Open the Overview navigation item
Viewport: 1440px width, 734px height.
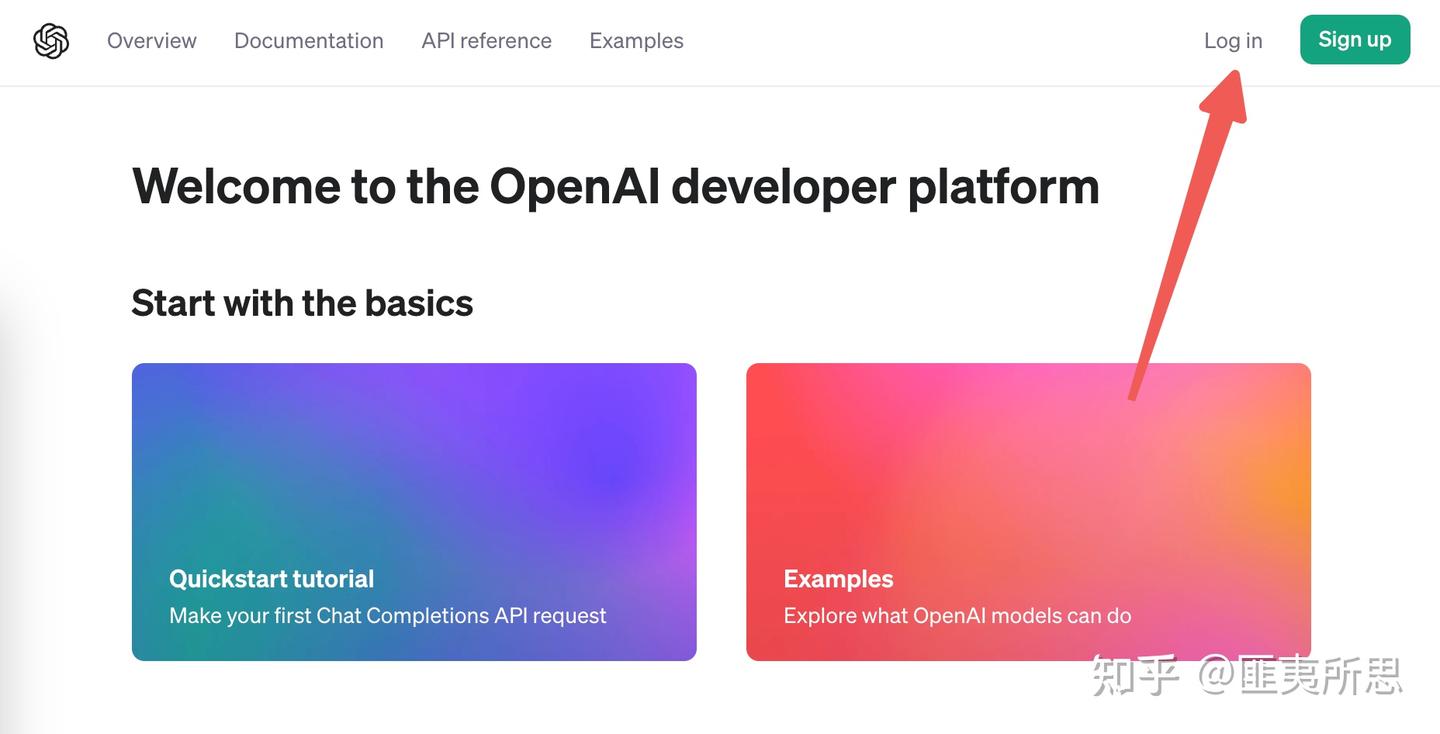151,38
